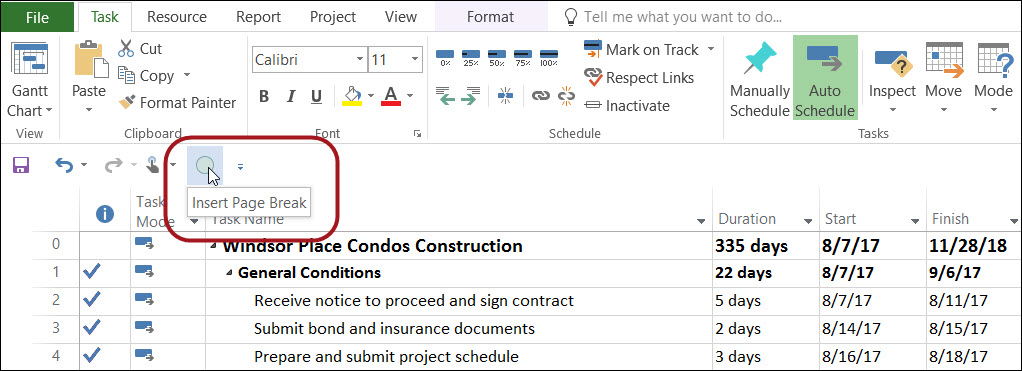1022x371 pixels.
Task: Click the Unlink Tasks icon
Action: 566,96
